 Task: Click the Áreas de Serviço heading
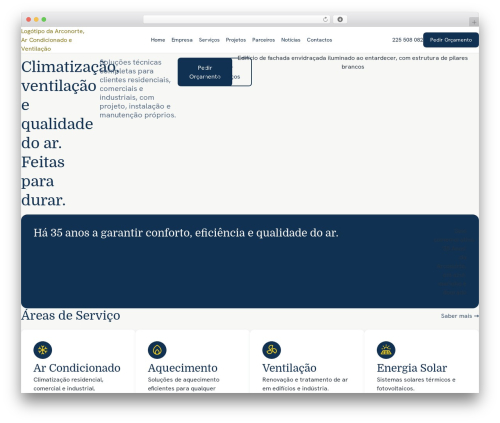point(71,315)
